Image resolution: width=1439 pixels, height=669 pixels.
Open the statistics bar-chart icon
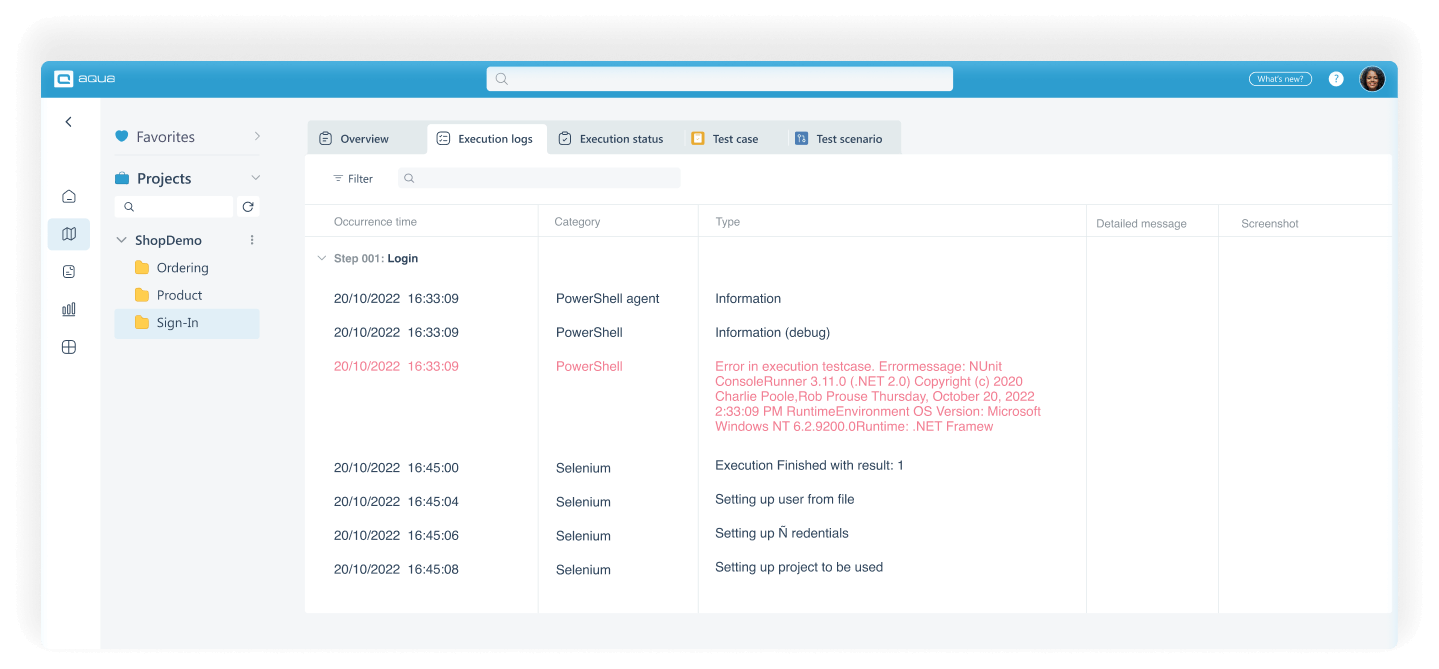coord(68,309)
